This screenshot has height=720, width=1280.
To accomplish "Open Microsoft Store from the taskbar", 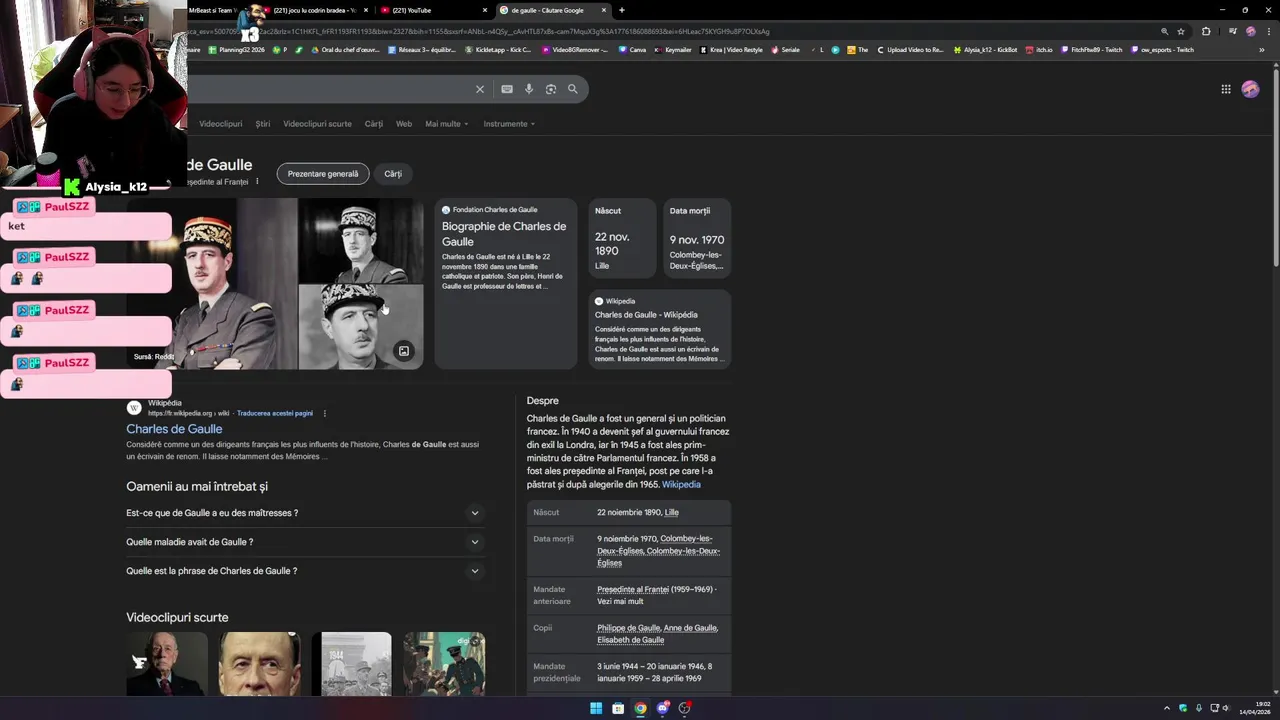I will pyautogui.click(x=618, y=708).
